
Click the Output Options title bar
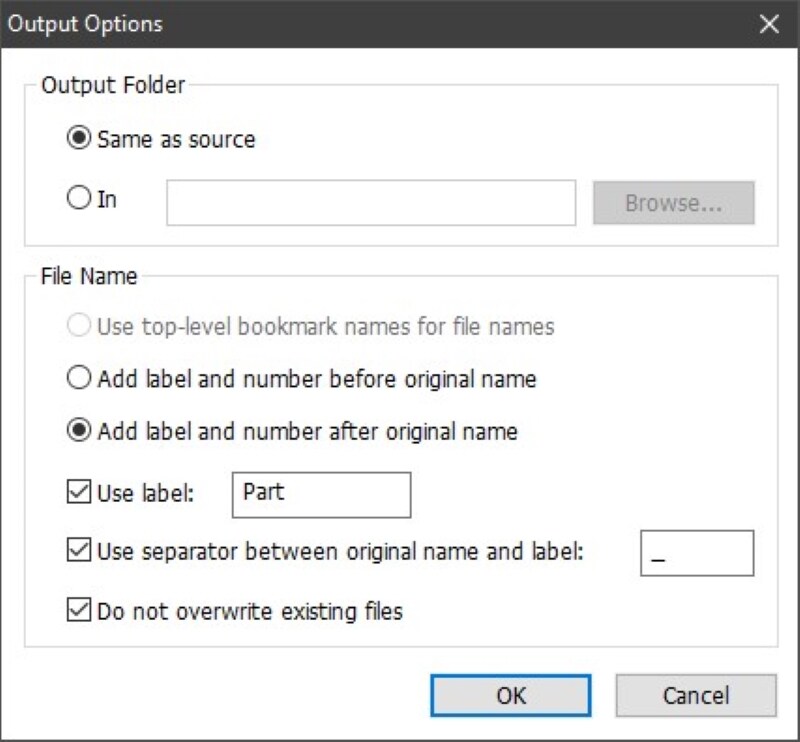click(300, 24)
